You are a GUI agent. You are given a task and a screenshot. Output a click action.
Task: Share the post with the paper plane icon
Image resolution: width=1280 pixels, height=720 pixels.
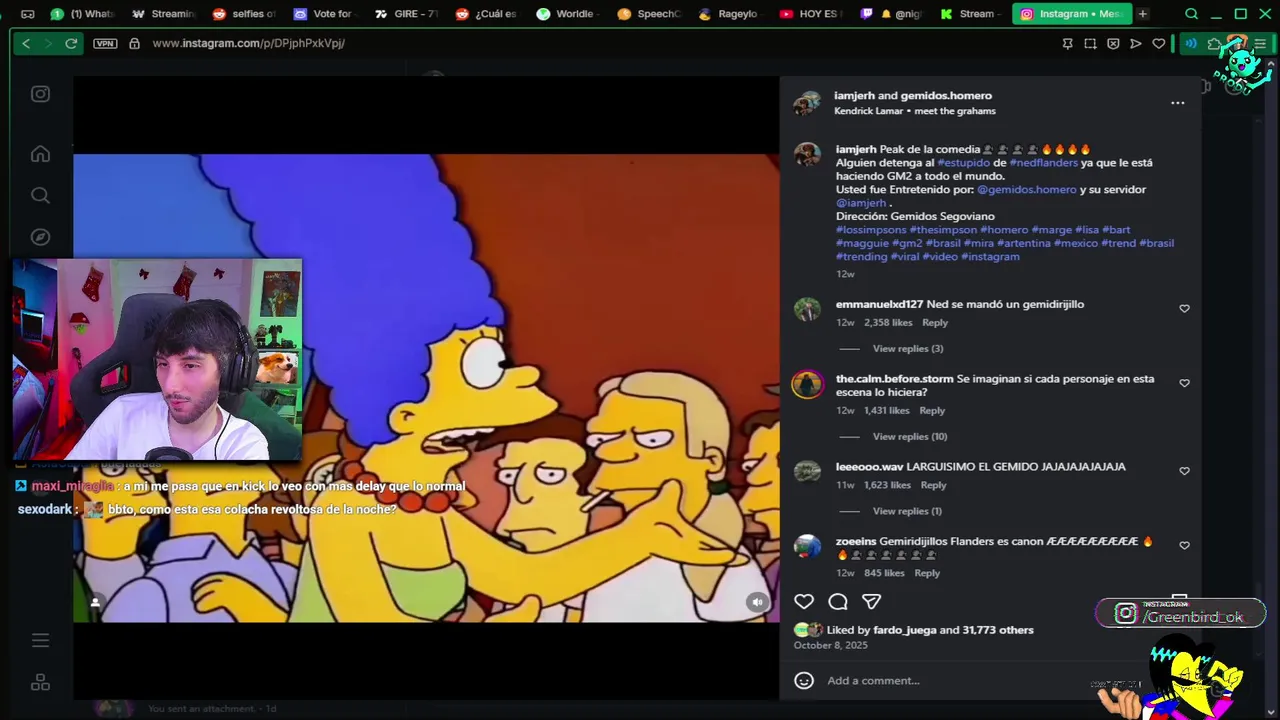coord(871,601)
